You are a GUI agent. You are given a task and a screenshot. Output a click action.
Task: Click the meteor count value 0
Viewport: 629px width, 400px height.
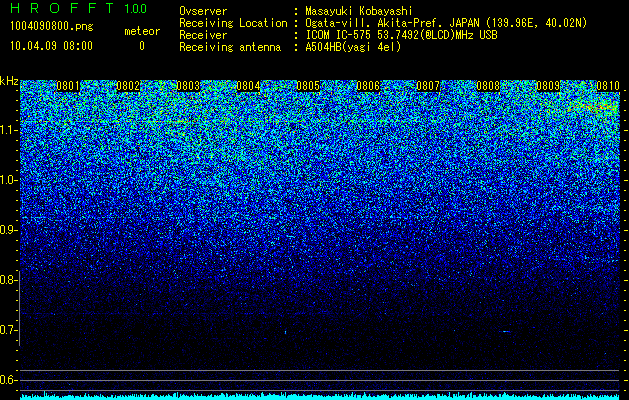(x=142, y=46)
